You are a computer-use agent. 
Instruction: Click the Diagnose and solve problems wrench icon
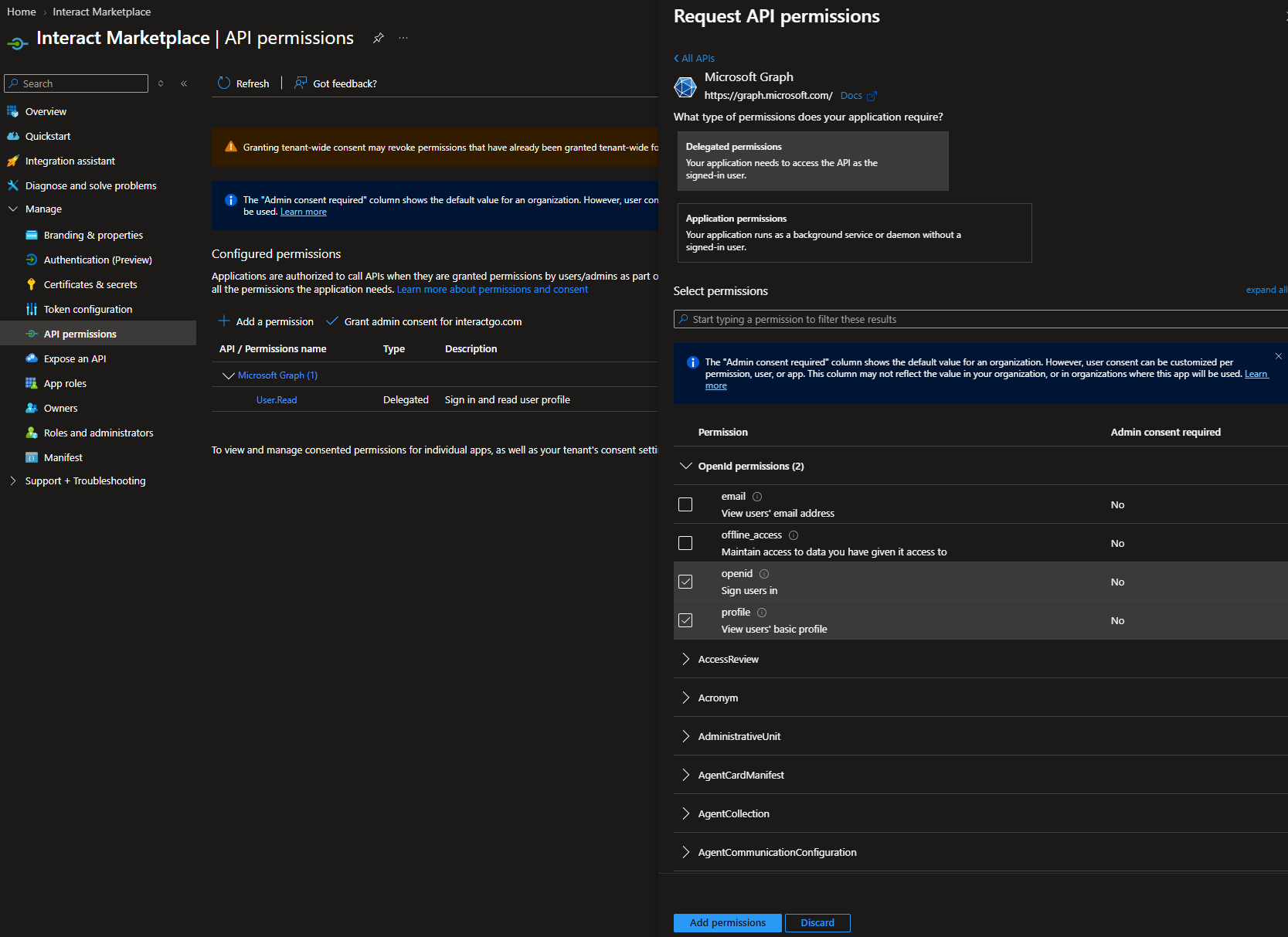12,185
